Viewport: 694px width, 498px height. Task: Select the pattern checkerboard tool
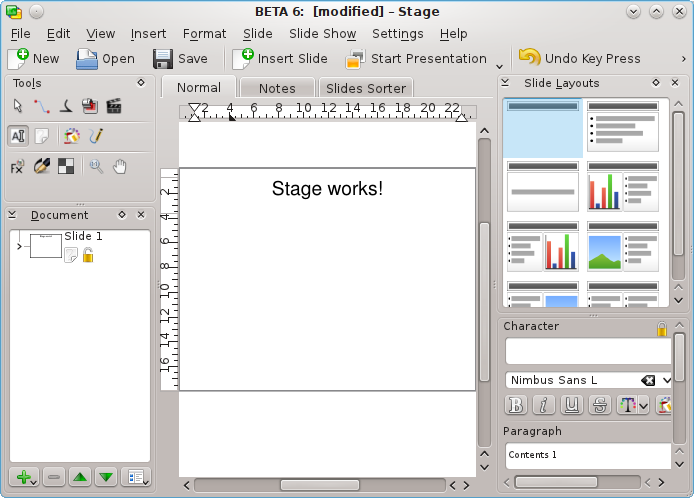tap(65, 166)
